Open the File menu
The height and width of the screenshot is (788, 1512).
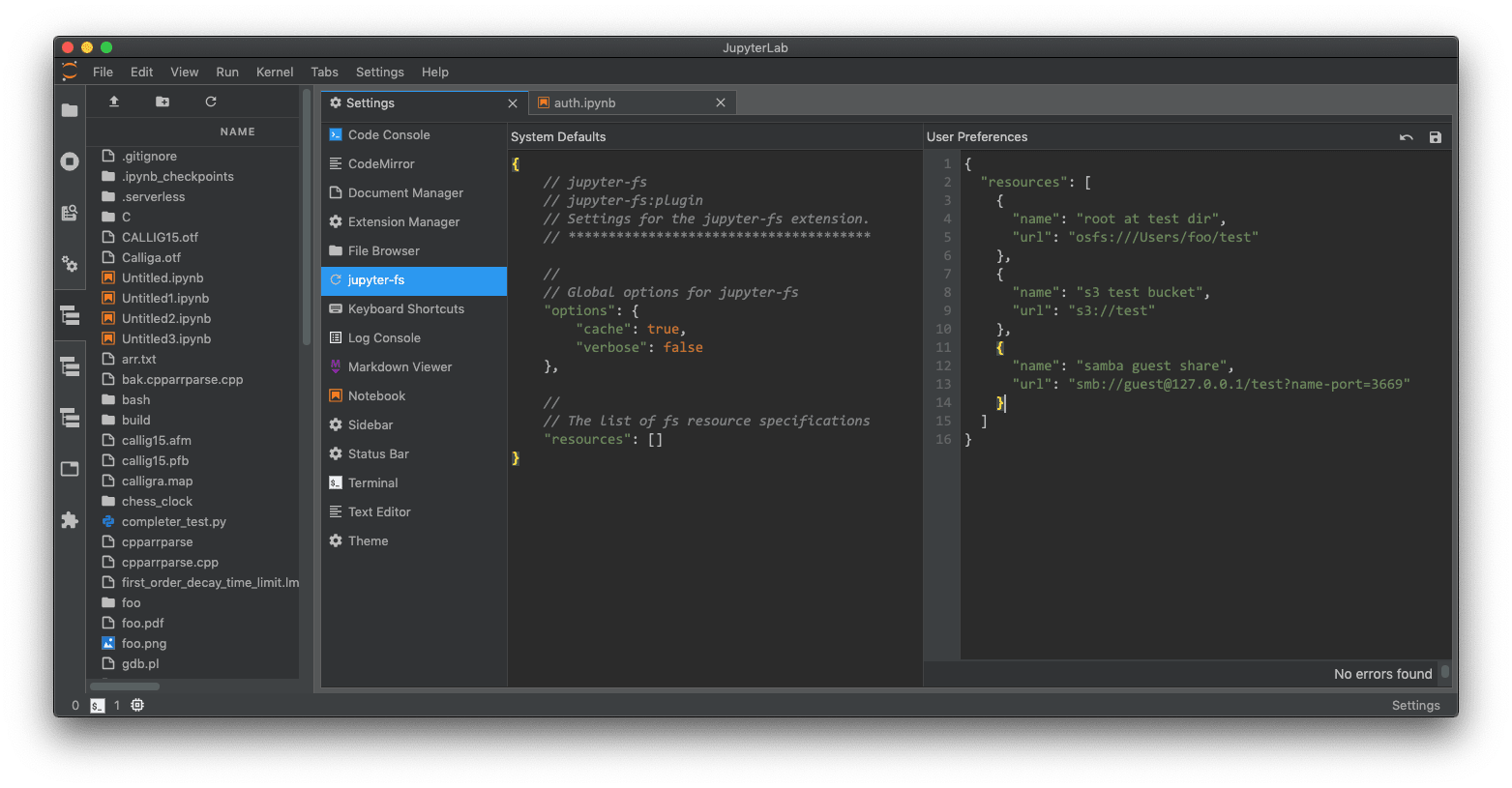pyautogui.click(x=103, y=72)
